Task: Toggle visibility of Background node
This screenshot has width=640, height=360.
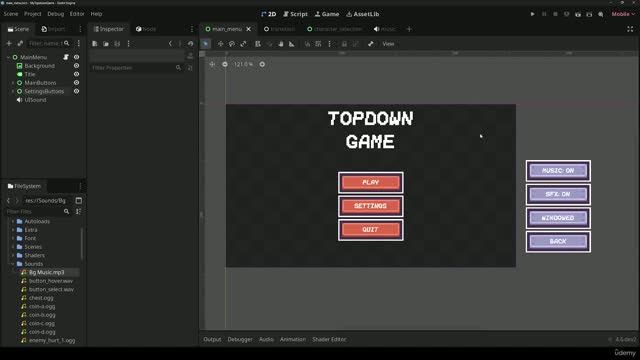Action: coord(76,66)
